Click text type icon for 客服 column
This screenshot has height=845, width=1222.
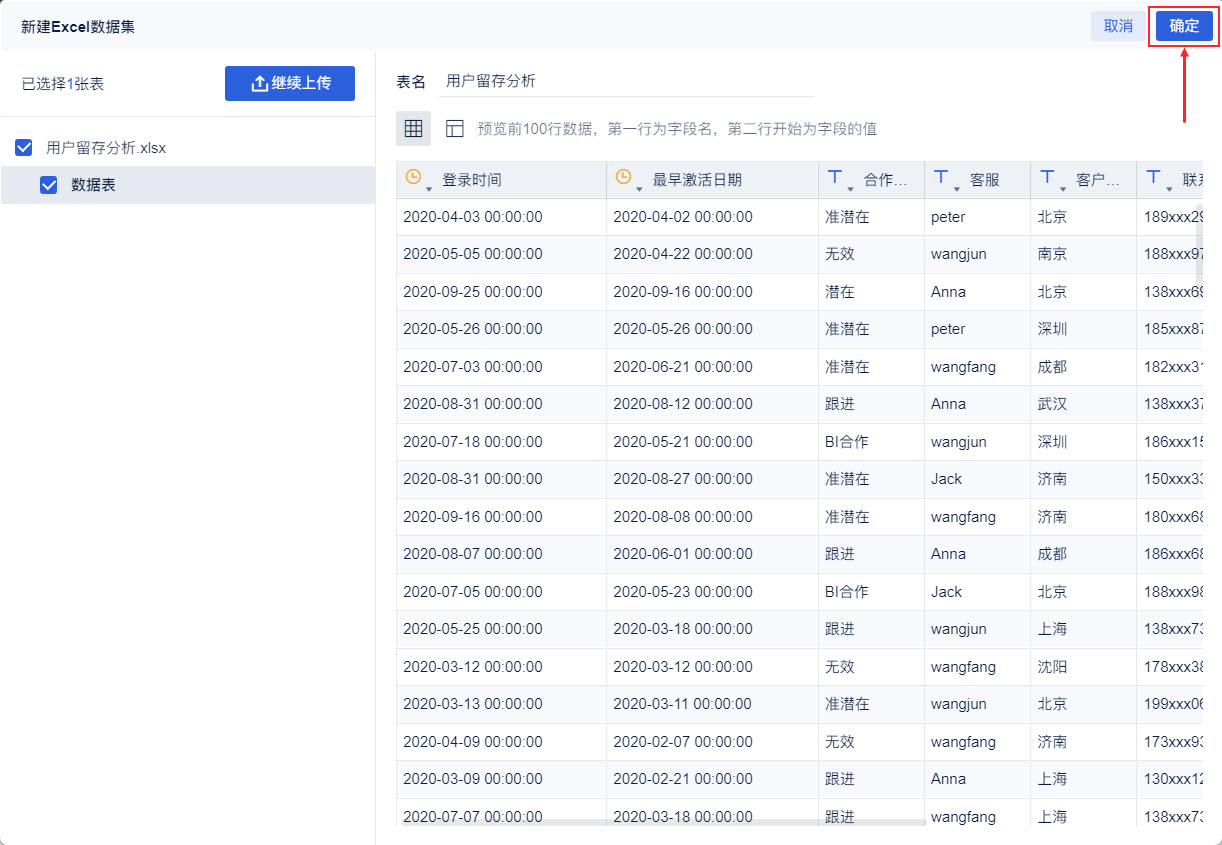pyautogui.click(x=940, y=177)
